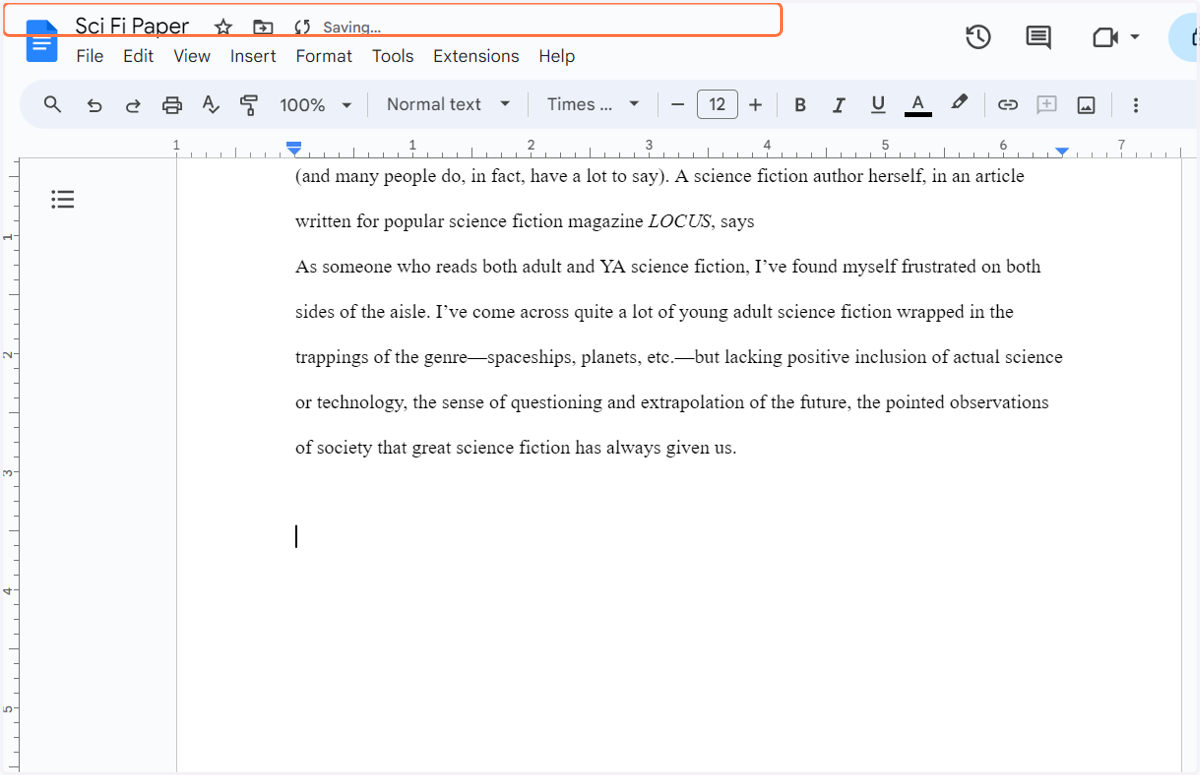
Task: Increase the font size
Action: pyautogui.click(x=755, y=104)
